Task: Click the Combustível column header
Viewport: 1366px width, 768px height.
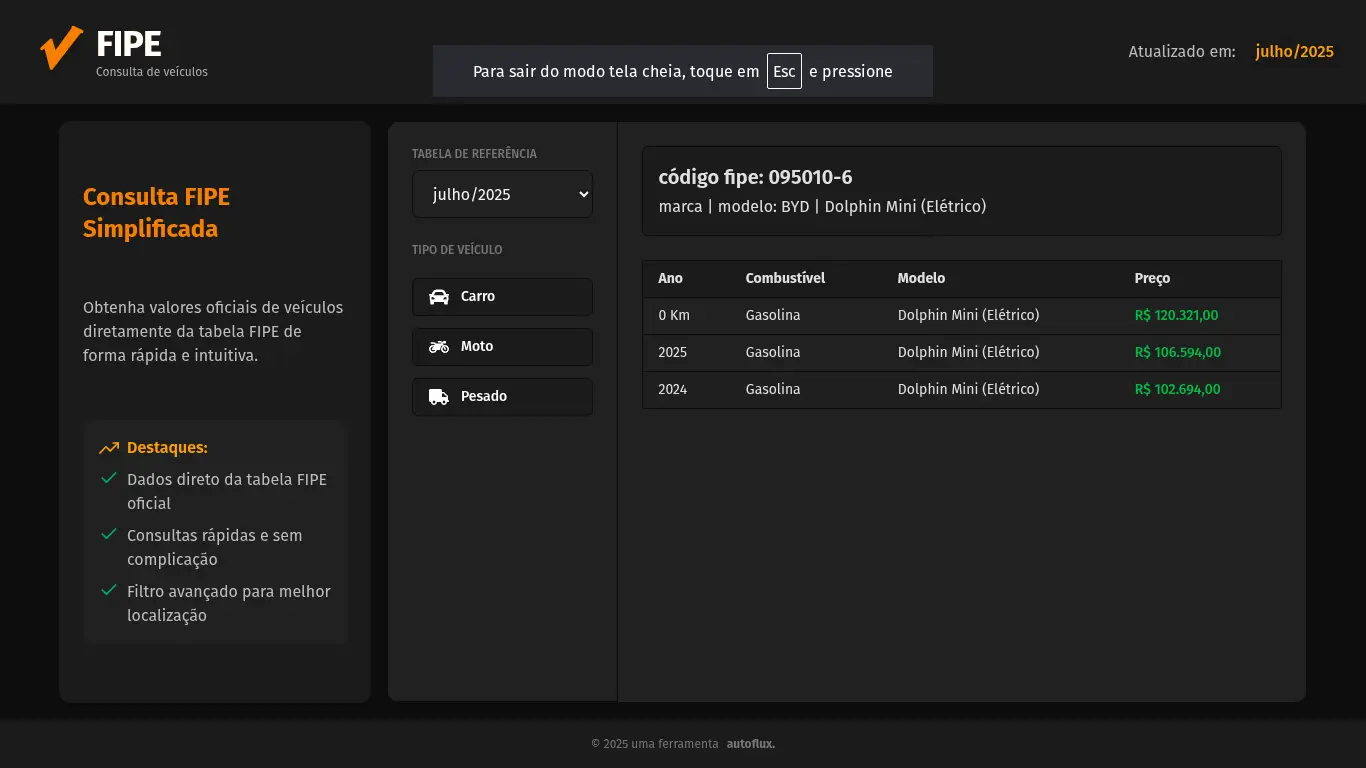Action: [x=785, y=278]
